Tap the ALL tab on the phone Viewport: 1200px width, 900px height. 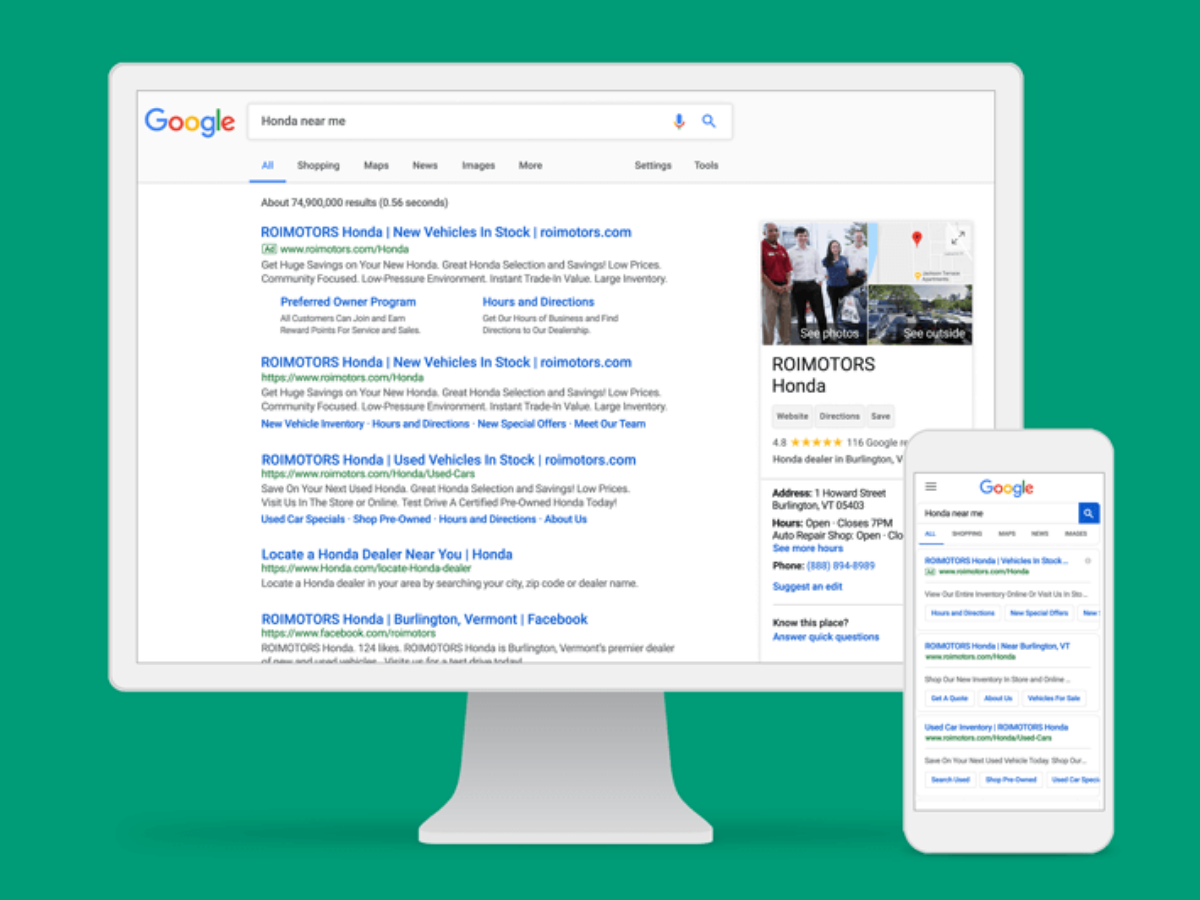pyautogui.click(x=929, y=534)
